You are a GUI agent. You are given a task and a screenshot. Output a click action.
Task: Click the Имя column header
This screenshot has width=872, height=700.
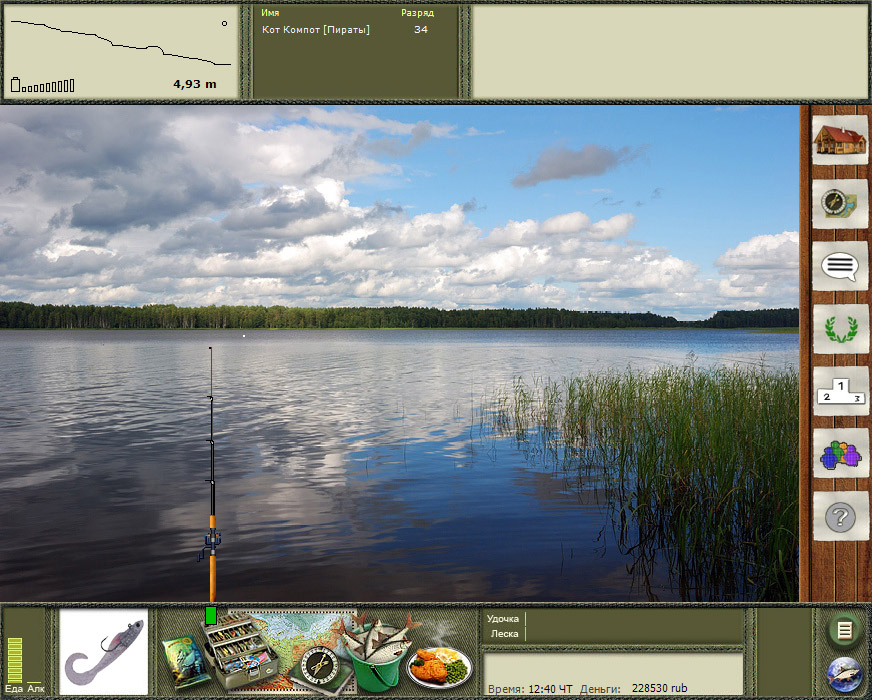(270, 13)
